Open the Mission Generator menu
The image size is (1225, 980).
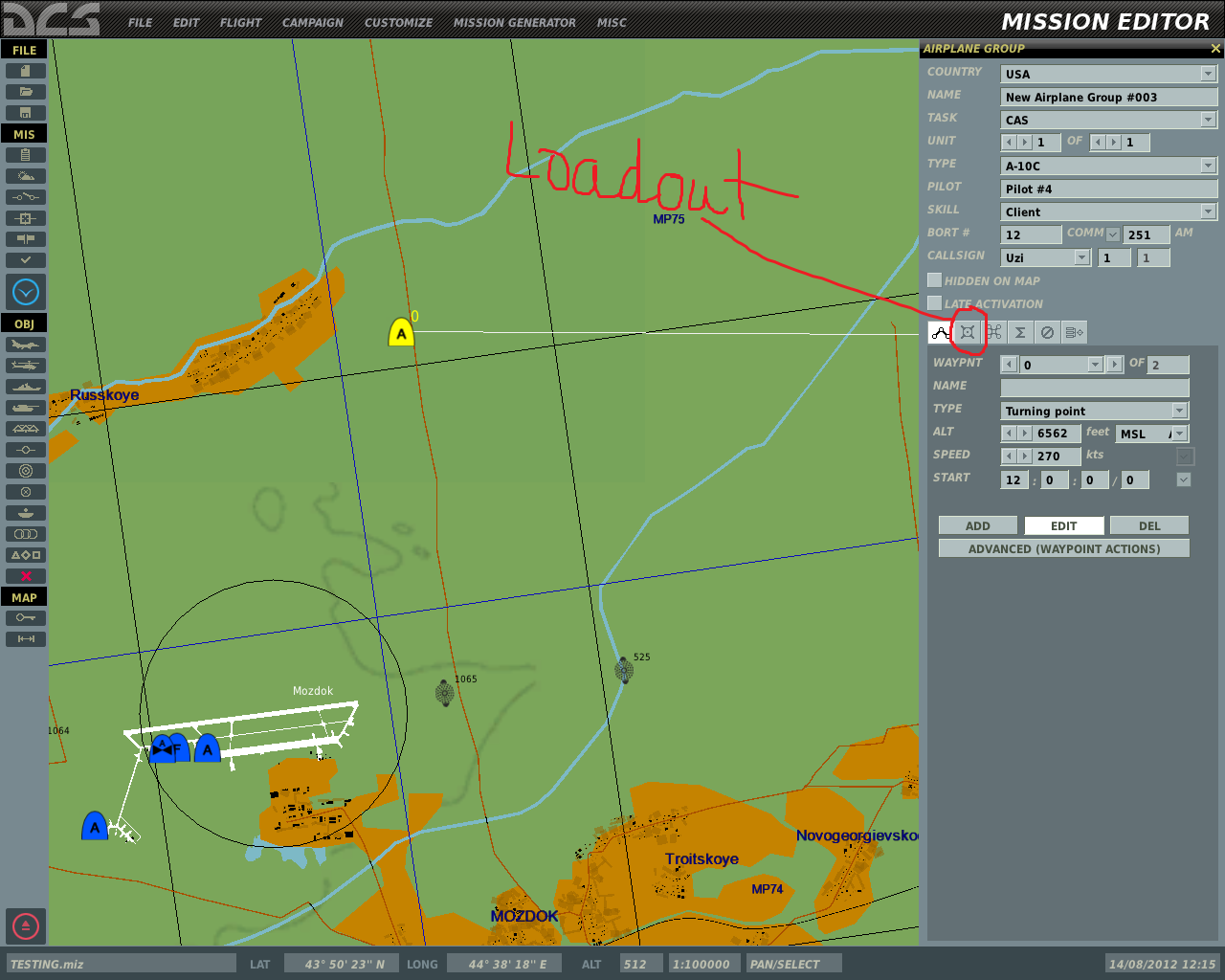pos(515,22)
